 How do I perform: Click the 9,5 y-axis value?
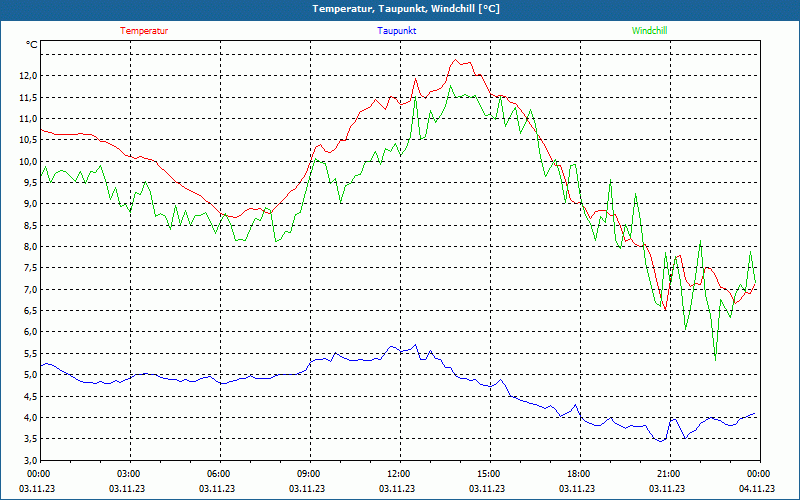coord(30,183)
